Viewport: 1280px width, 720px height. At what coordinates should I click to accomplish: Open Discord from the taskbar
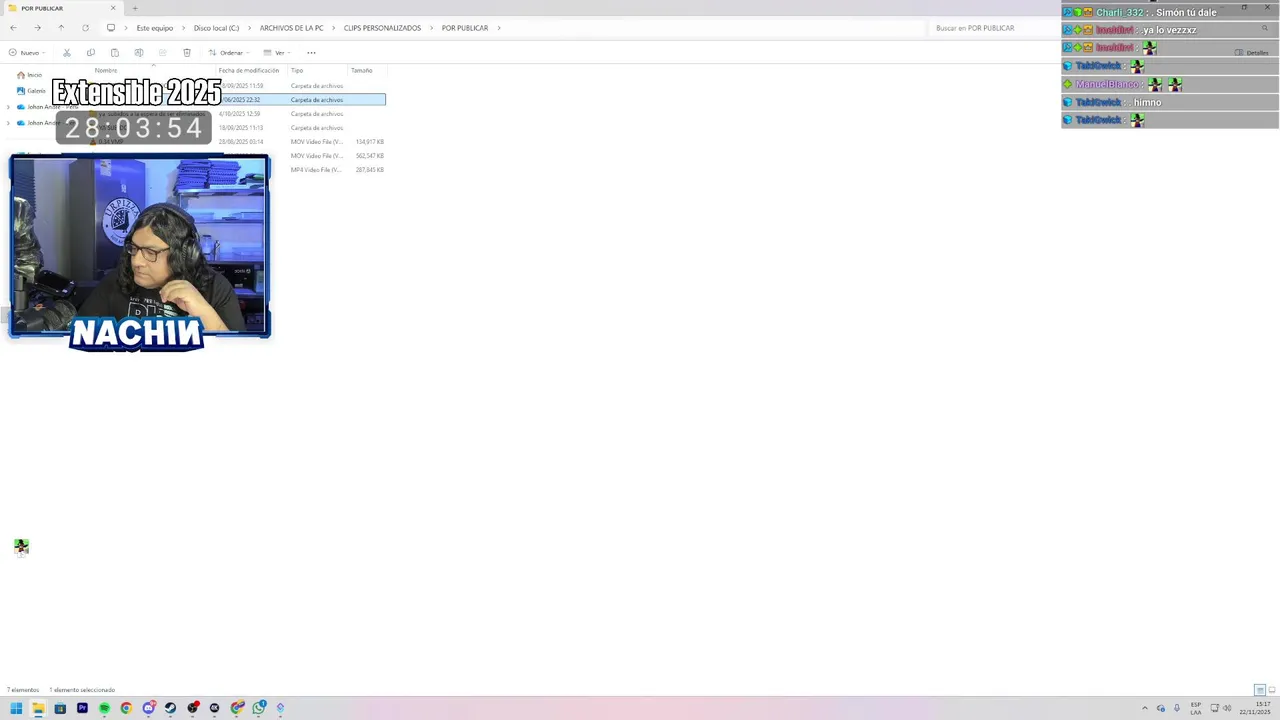coord(149,708)
